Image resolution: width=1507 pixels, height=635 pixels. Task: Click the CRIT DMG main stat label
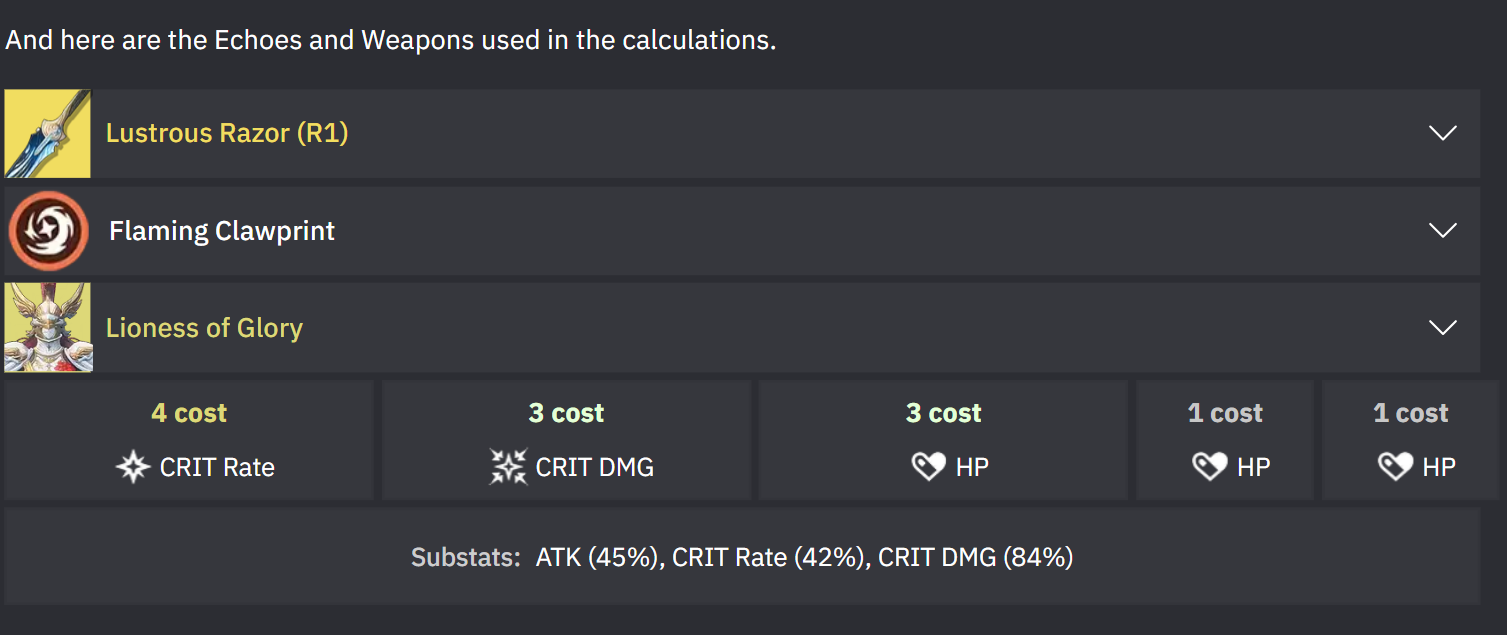tap(594, 467)
